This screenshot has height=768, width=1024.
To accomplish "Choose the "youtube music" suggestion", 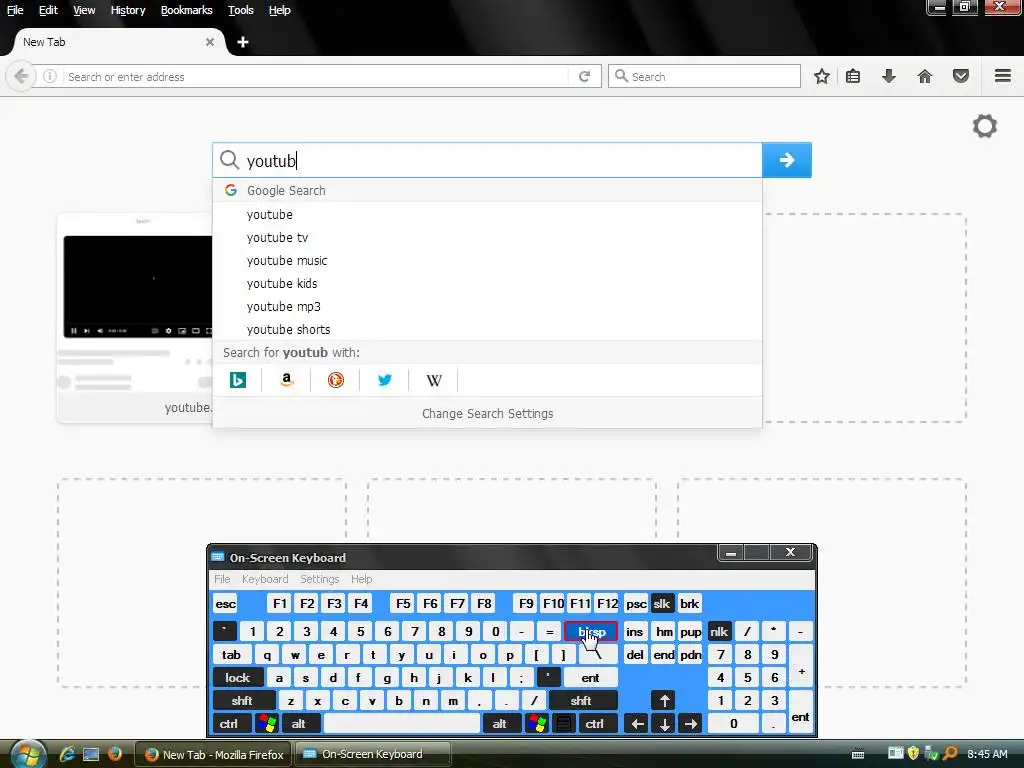I will [487, 261].
